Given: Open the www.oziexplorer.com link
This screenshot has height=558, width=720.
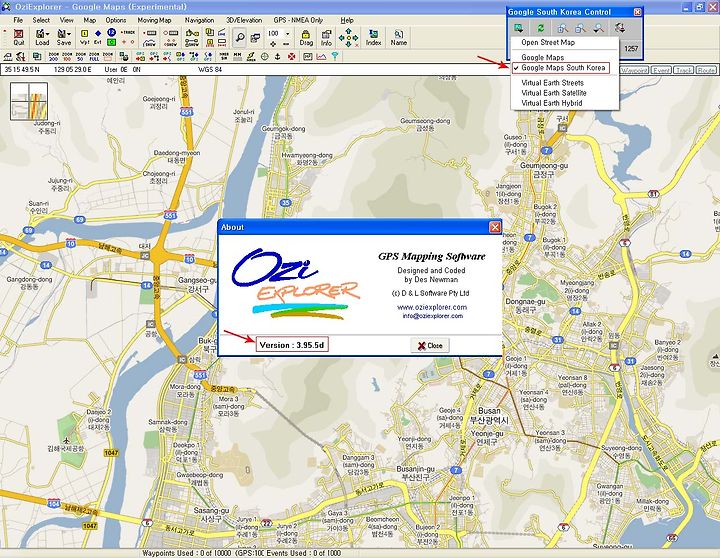Looking at the screenshot, I should coord(432,307).
